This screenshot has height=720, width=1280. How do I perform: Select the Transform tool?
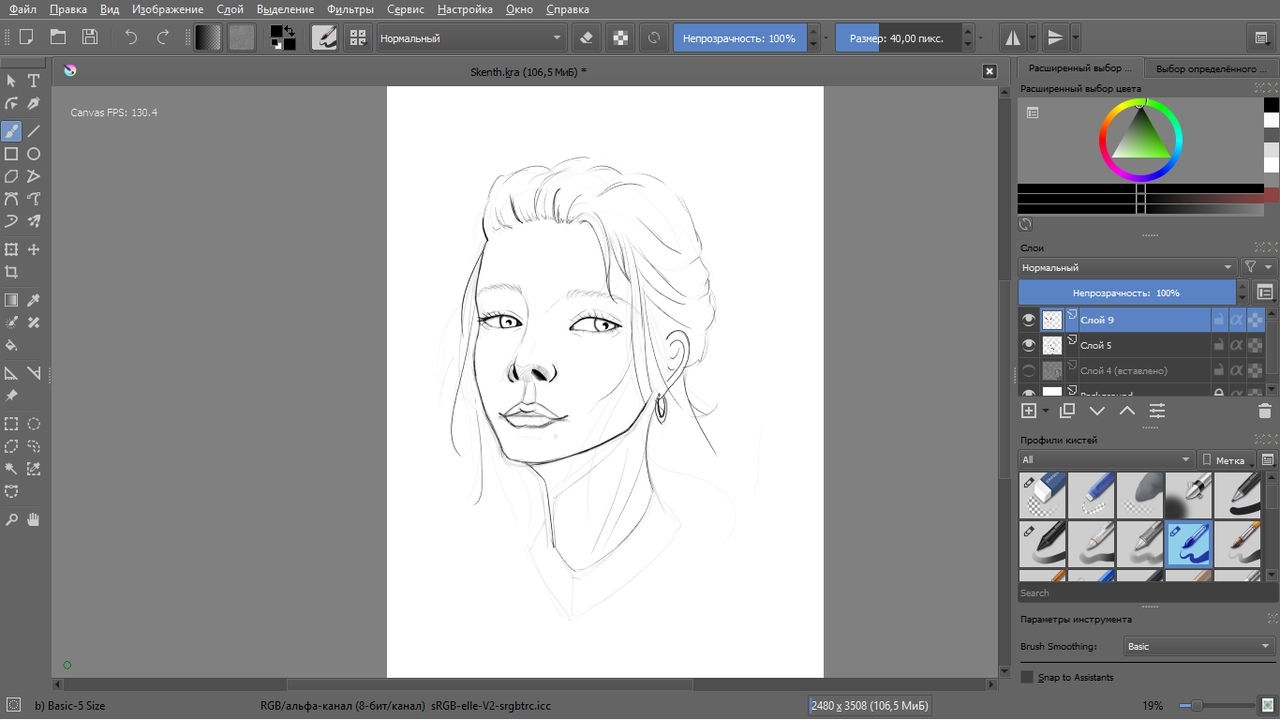pyautogui.click(x=11, y=249)
